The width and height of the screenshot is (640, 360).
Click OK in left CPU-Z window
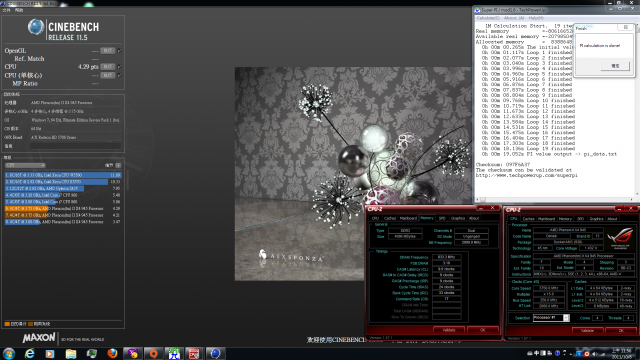pos(482,330)
